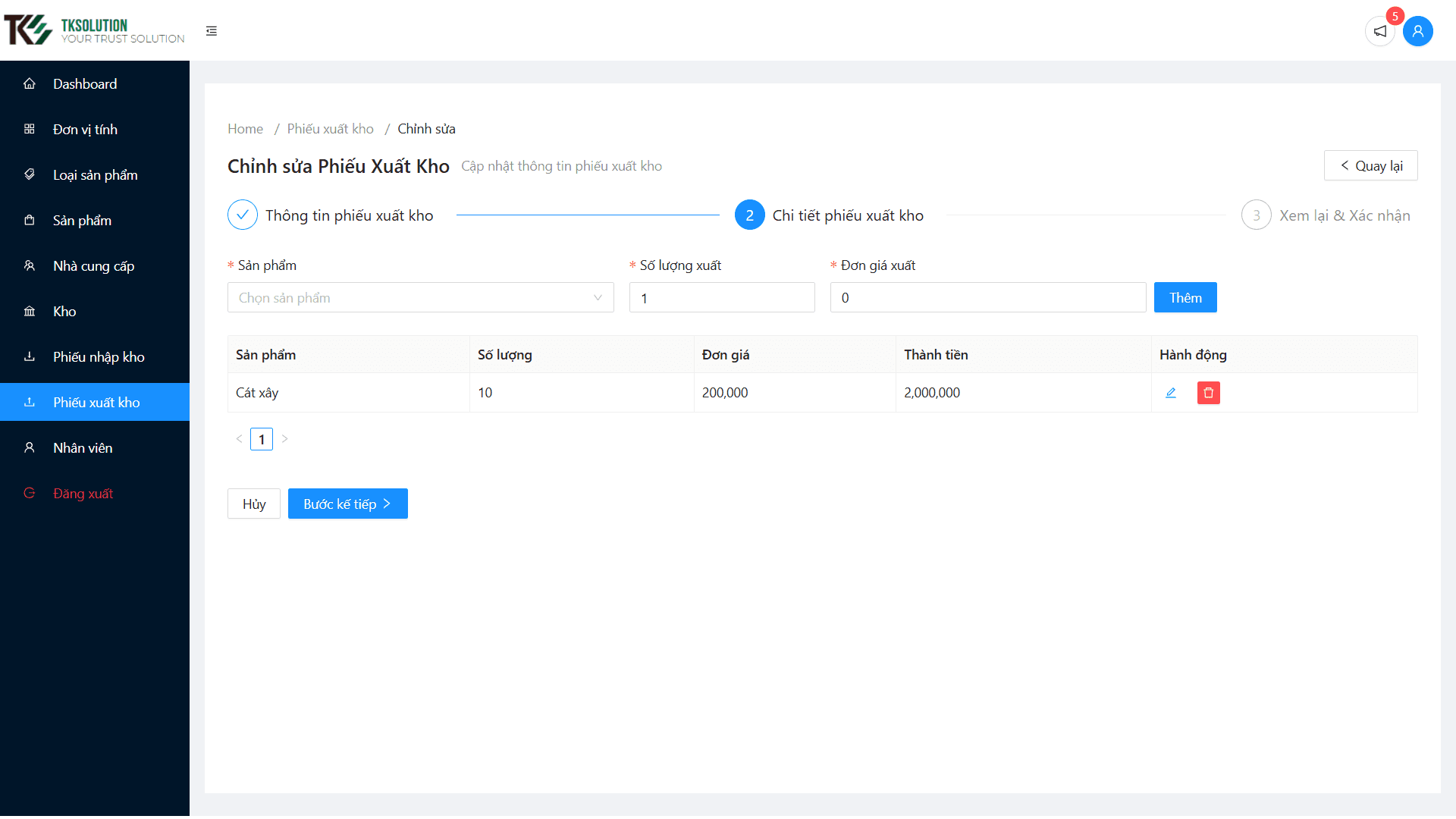Open the user profile avatar icon
This screenshot has width=1456, height=819.
(x=1417, y=31)
